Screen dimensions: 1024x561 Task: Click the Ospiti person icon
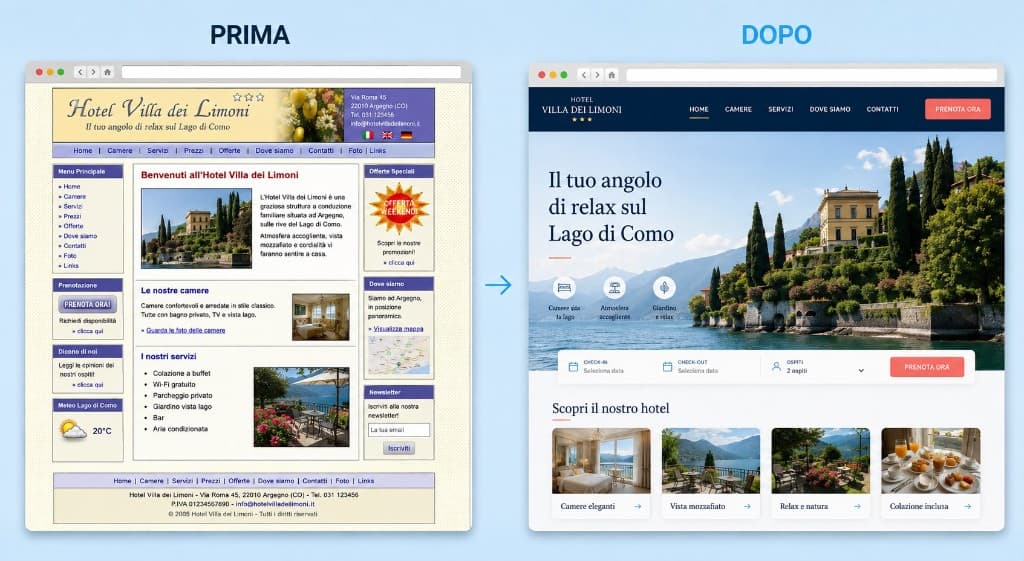[x=776, y=367]
